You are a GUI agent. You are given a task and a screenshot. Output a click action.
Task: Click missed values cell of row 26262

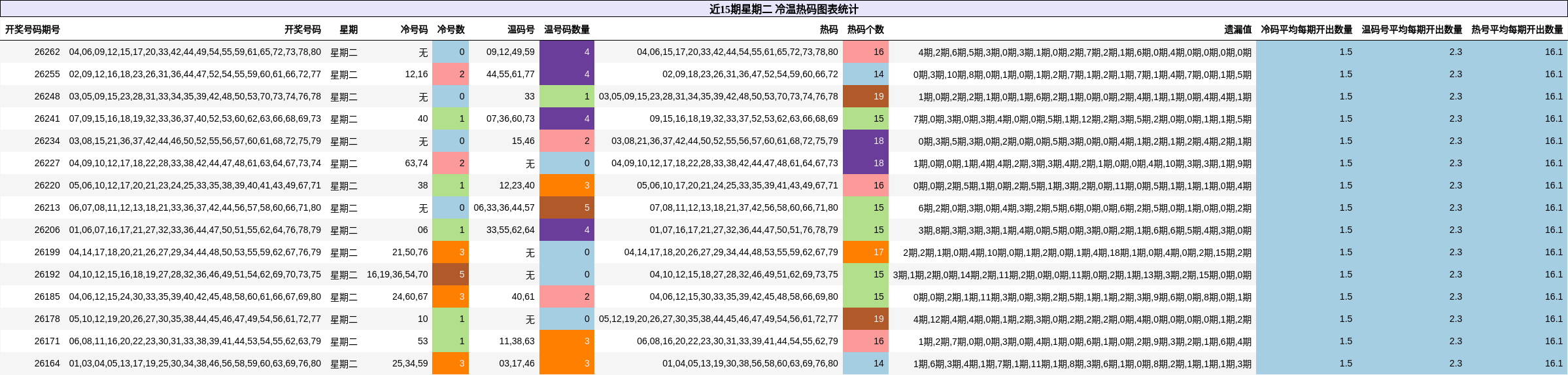(x=1085, y=52)
